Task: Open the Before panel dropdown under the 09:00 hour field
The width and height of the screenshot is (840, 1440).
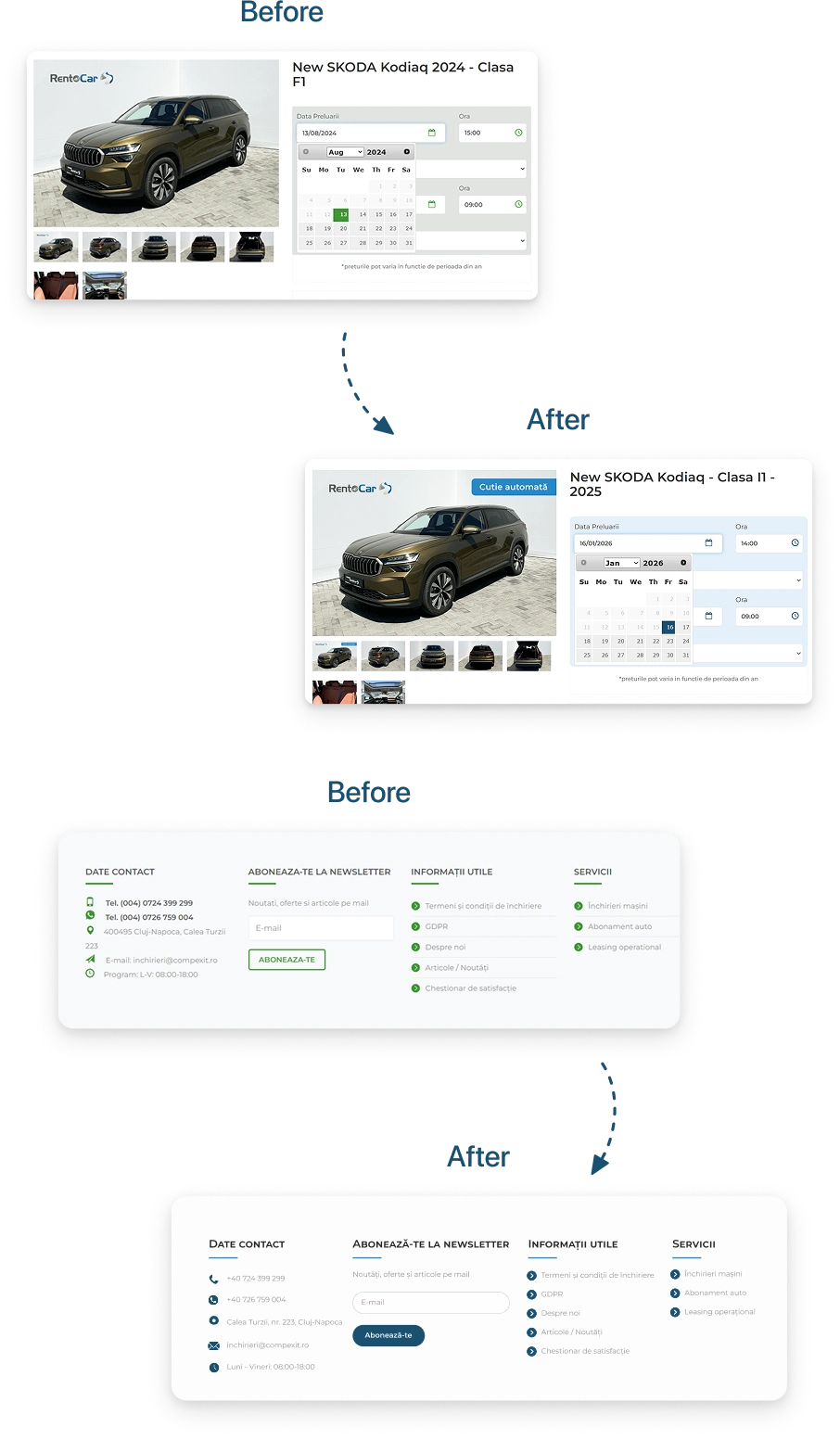Action: [x=471, y=240]
